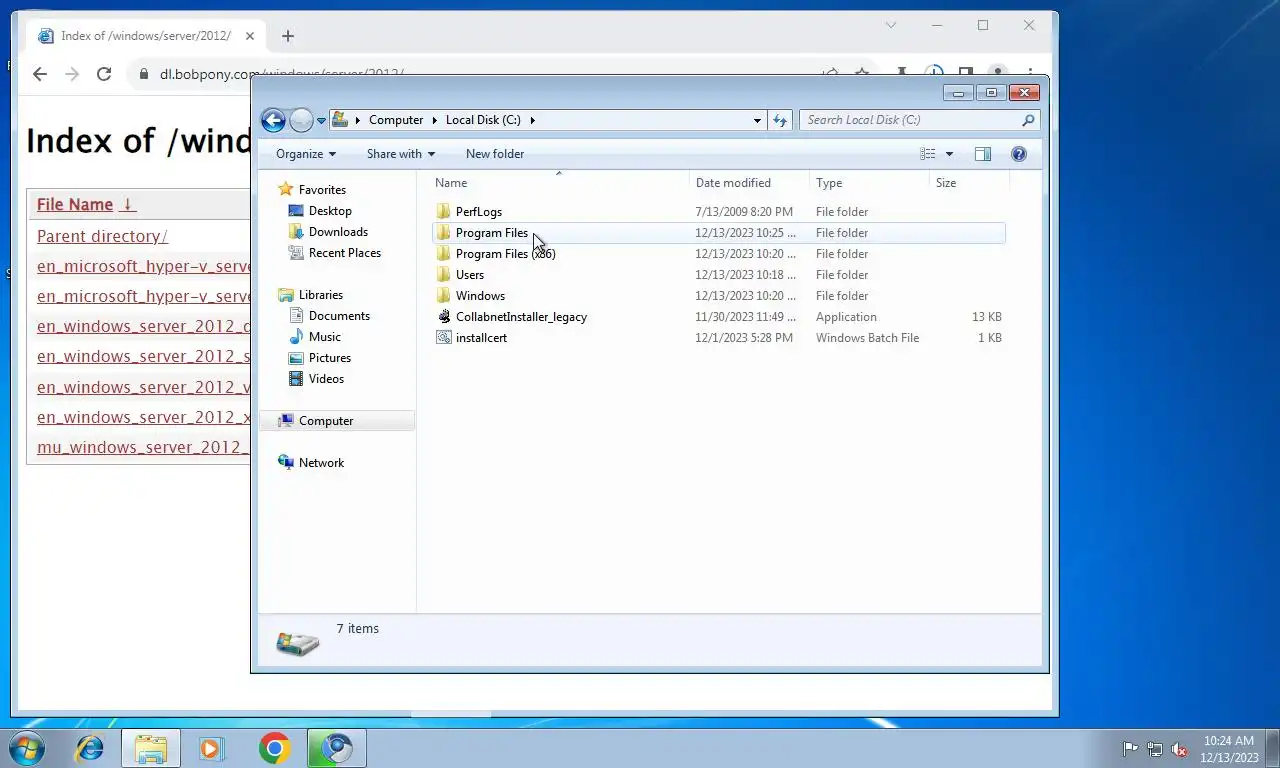Refresh the Local Disk (C:) folder view

pos(780,120)
